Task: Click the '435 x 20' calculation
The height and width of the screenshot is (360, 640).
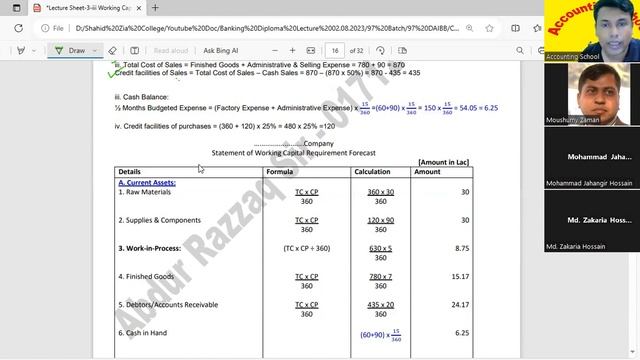Action: tap(380, 304)
